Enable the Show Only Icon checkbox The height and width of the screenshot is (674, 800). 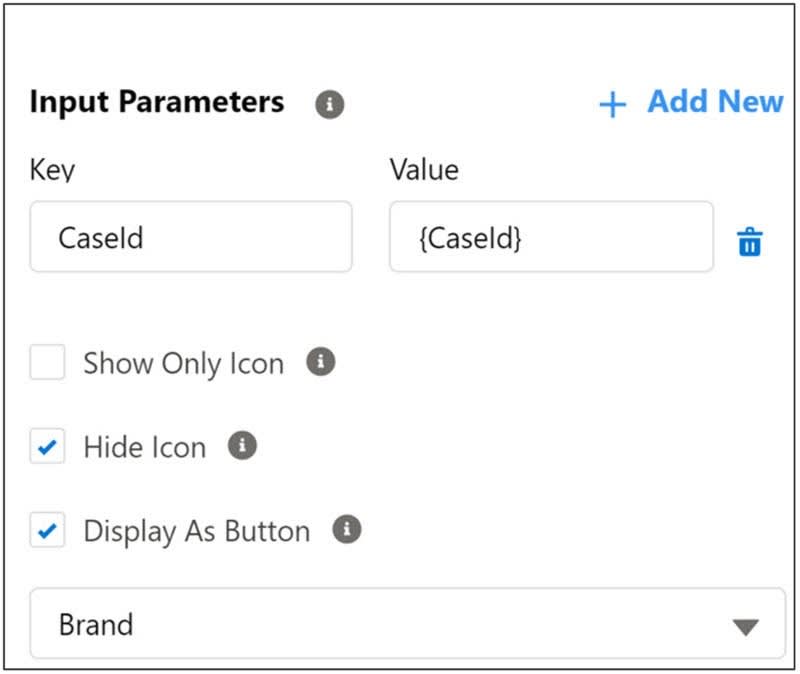[x=46, y=363]
